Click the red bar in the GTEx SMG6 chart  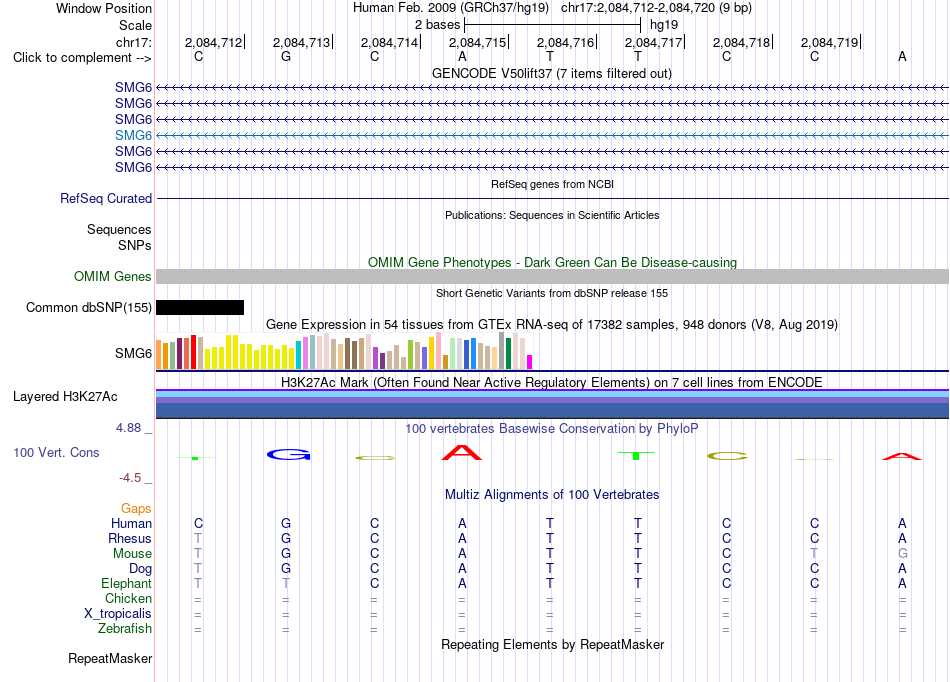193,352
